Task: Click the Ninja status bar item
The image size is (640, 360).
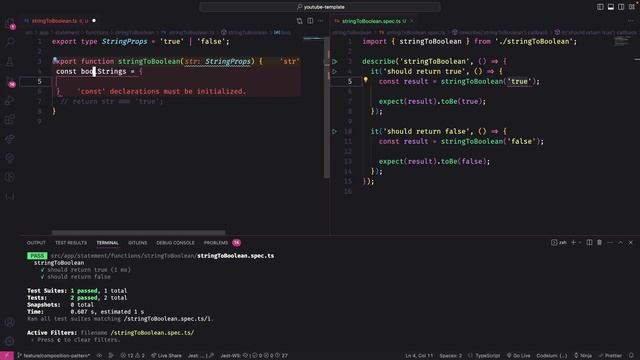Action: tap(583, 356)
